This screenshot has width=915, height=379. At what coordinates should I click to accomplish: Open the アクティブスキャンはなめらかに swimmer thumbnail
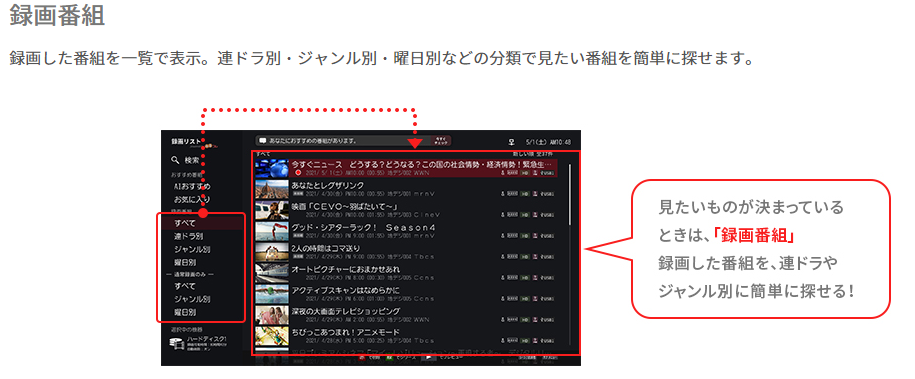coord(272,294)
